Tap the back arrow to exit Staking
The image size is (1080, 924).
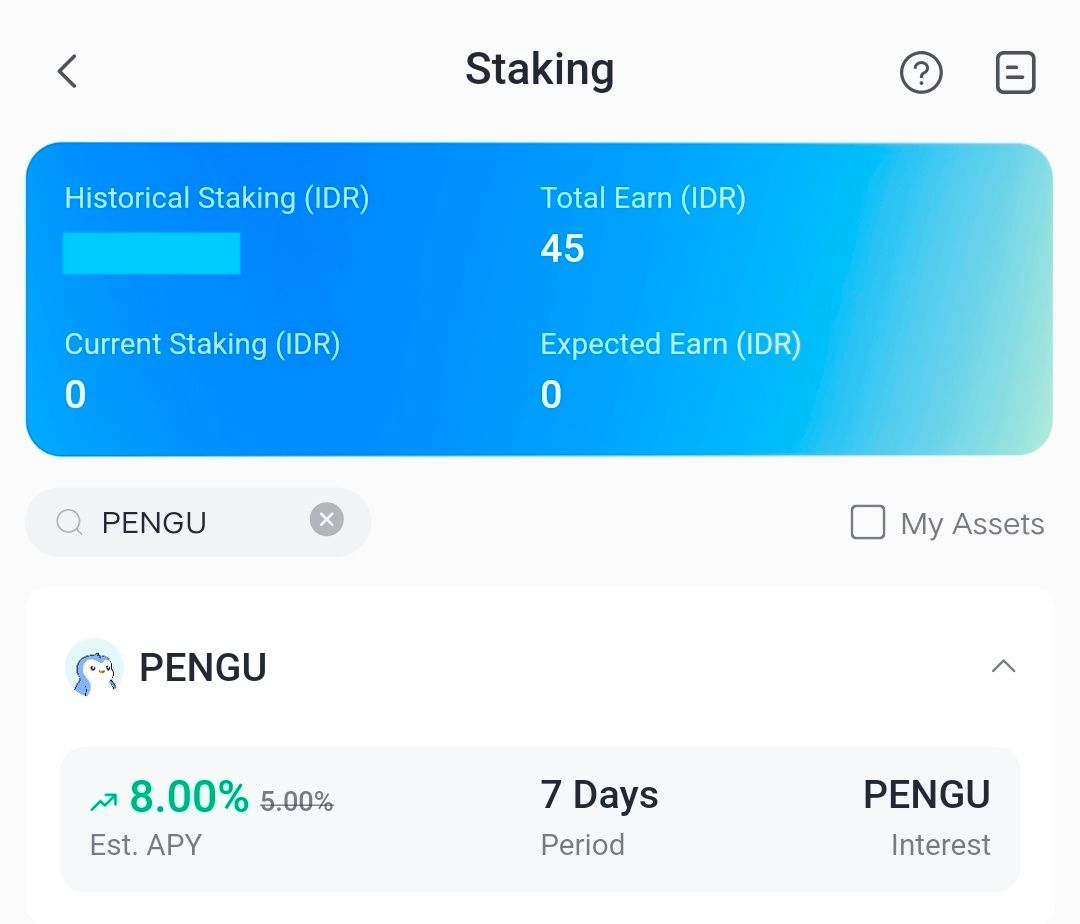coord(66,72)
